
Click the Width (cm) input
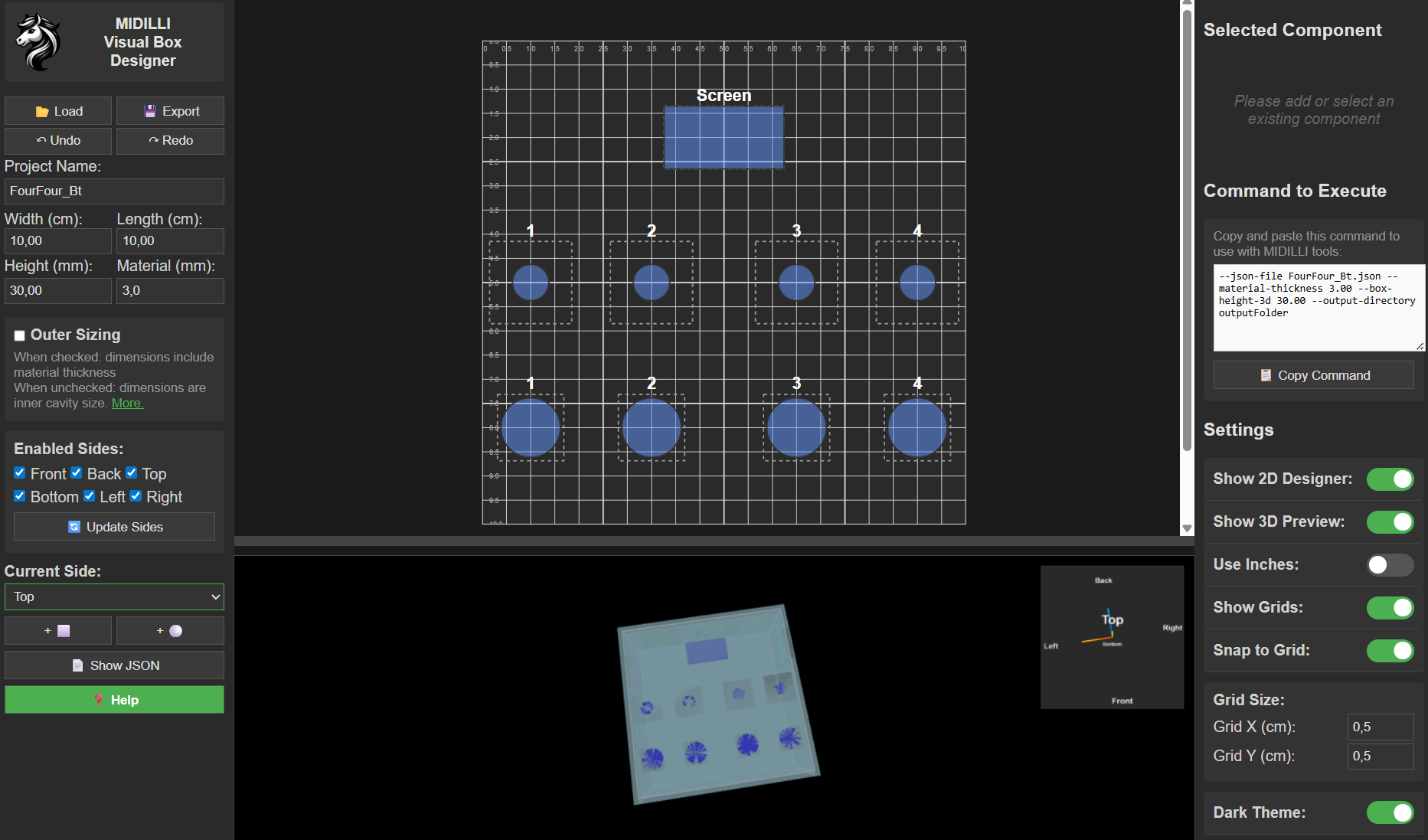58,241
